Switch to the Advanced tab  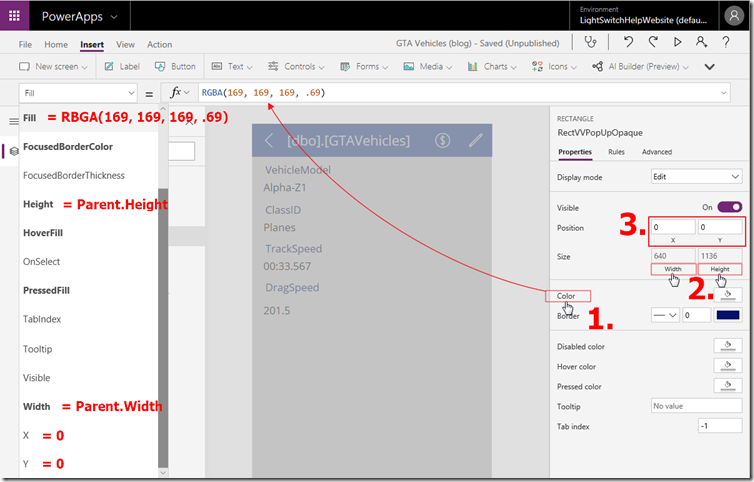(656, 152)
